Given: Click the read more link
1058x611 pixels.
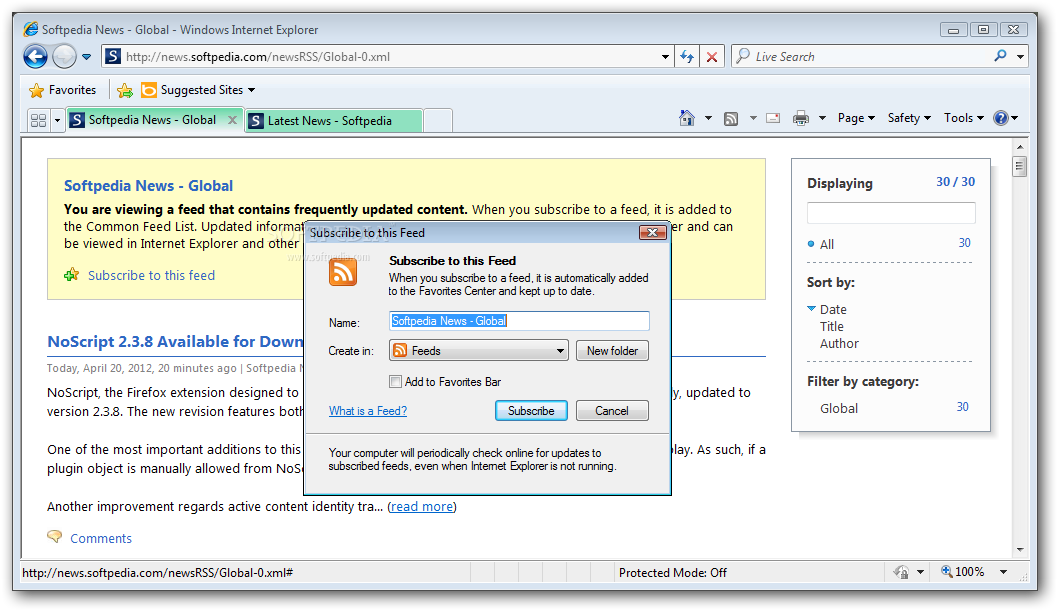Looking at the screenshot, I should coord(422,506).
